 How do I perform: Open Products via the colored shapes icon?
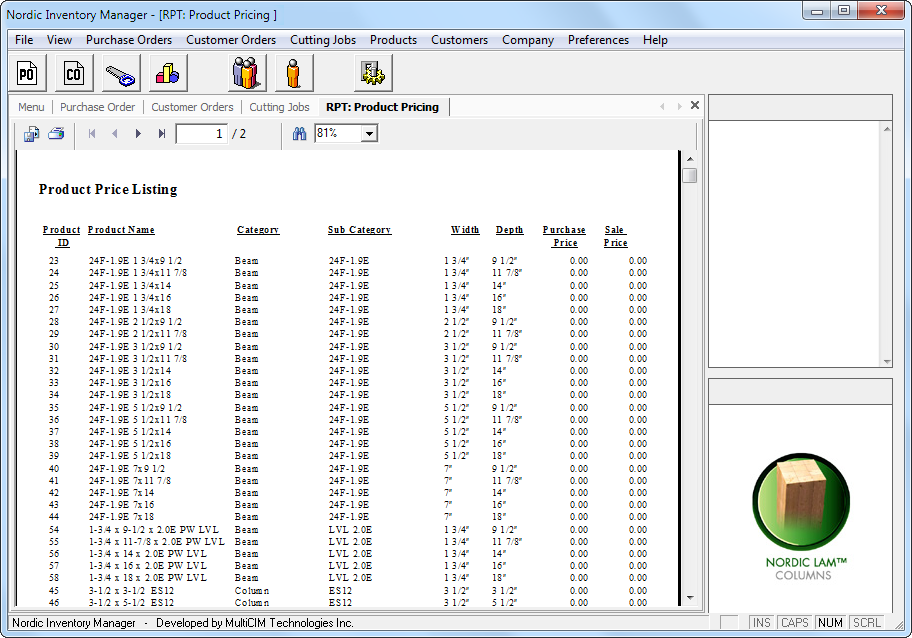(x=168, y=73)
